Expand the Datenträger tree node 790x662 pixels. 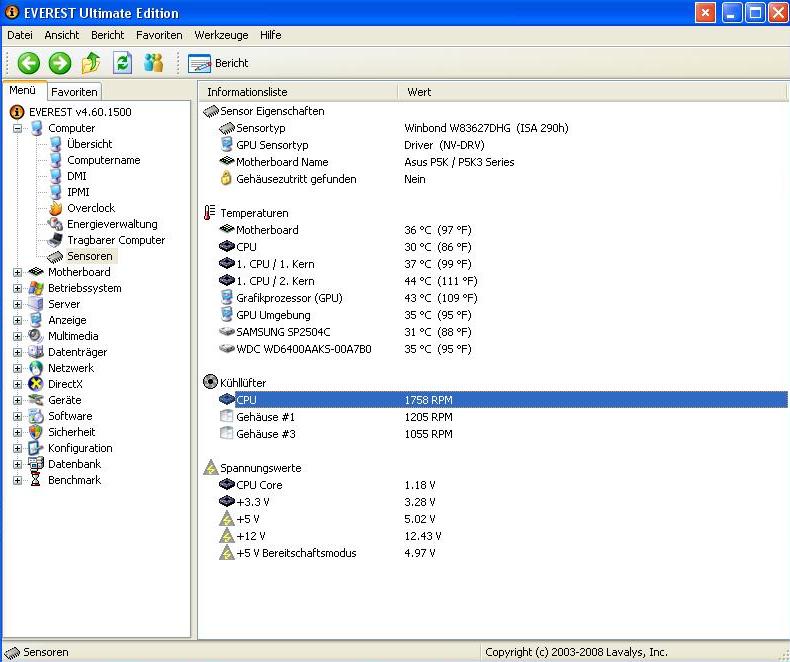click(x=18, y=353)
